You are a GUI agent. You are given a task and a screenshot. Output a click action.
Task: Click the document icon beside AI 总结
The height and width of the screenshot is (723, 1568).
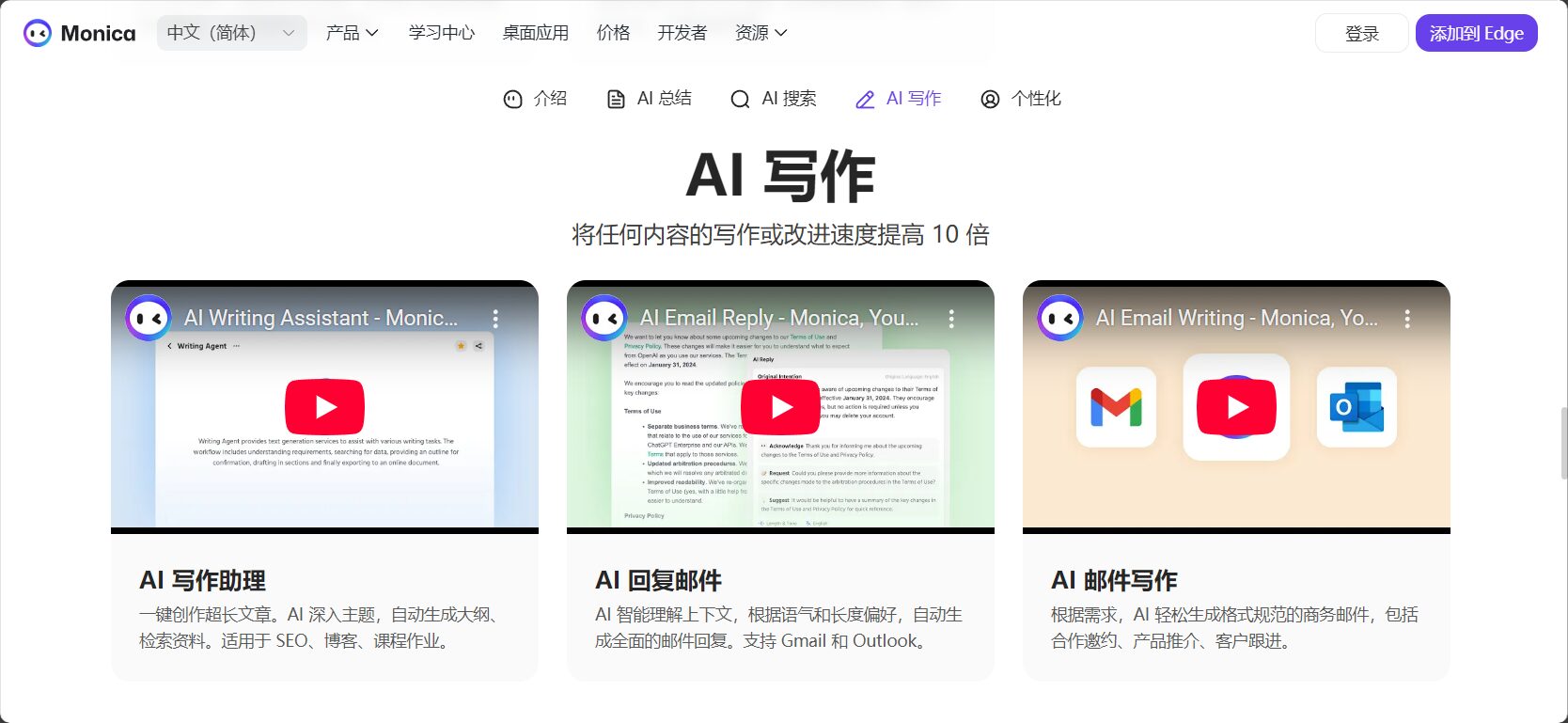click(616, 99)
